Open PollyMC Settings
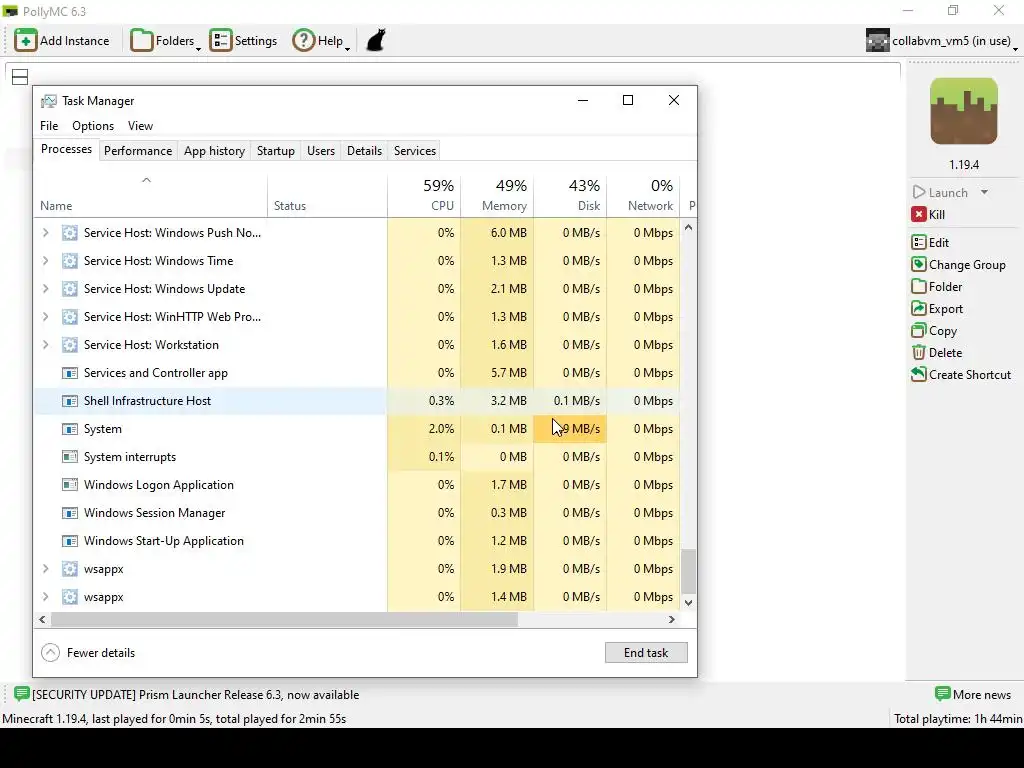 [x=244, y=40]
